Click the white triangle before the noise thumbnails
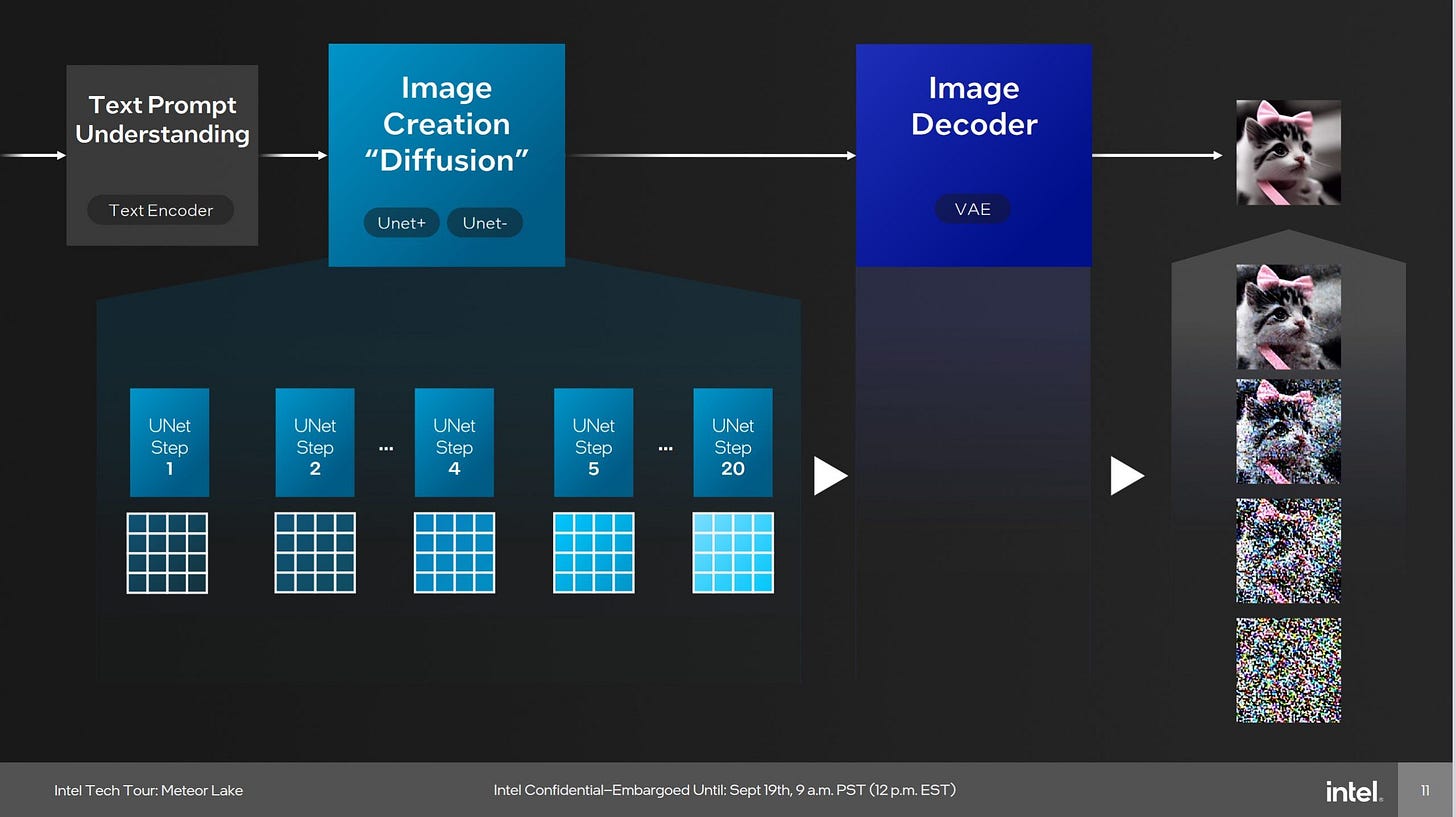1456x817 pixels. 1127,476
